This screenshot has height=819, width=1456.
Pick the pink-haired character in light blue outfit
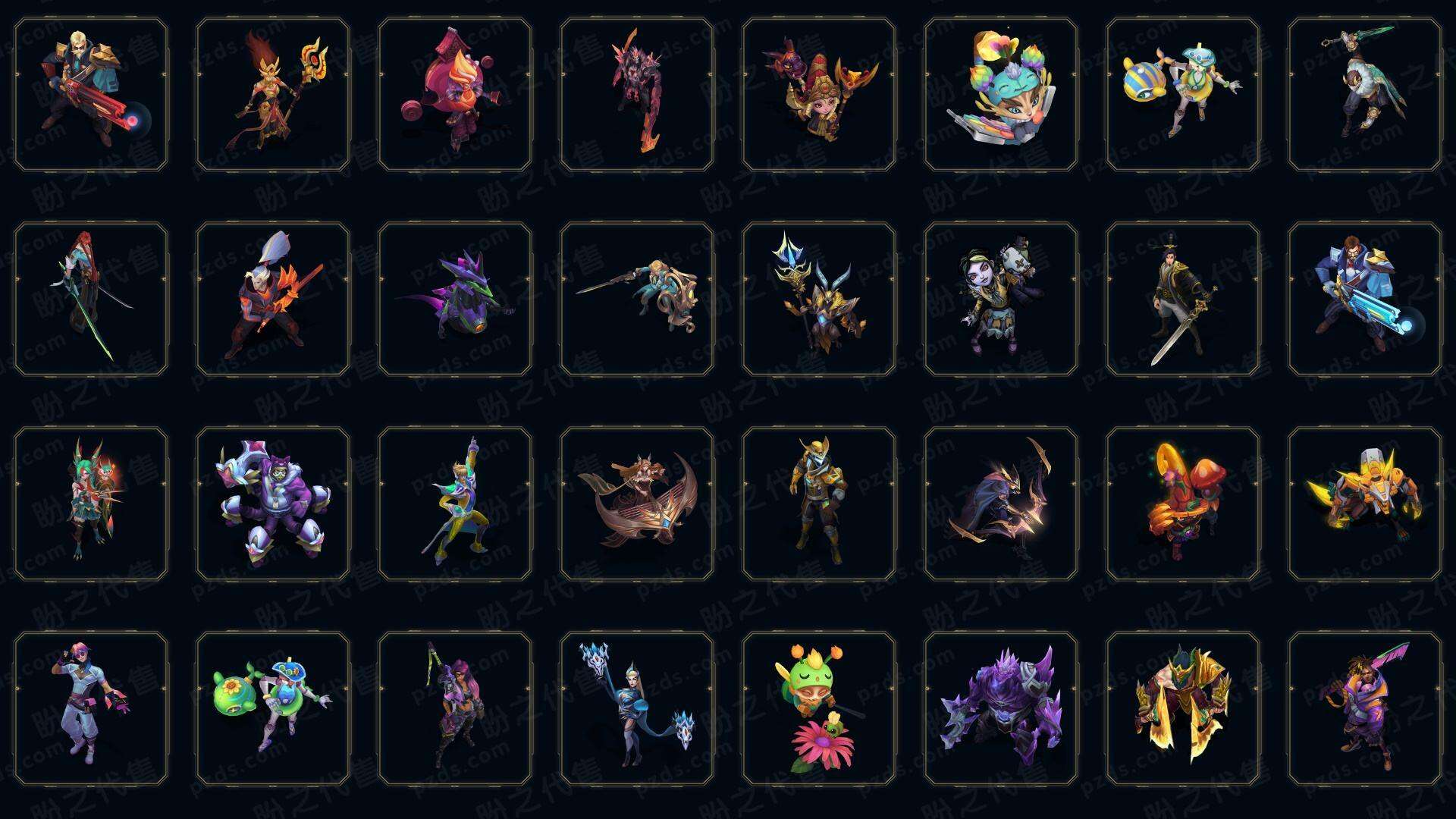pyautogui.click(x=91, y=708)
